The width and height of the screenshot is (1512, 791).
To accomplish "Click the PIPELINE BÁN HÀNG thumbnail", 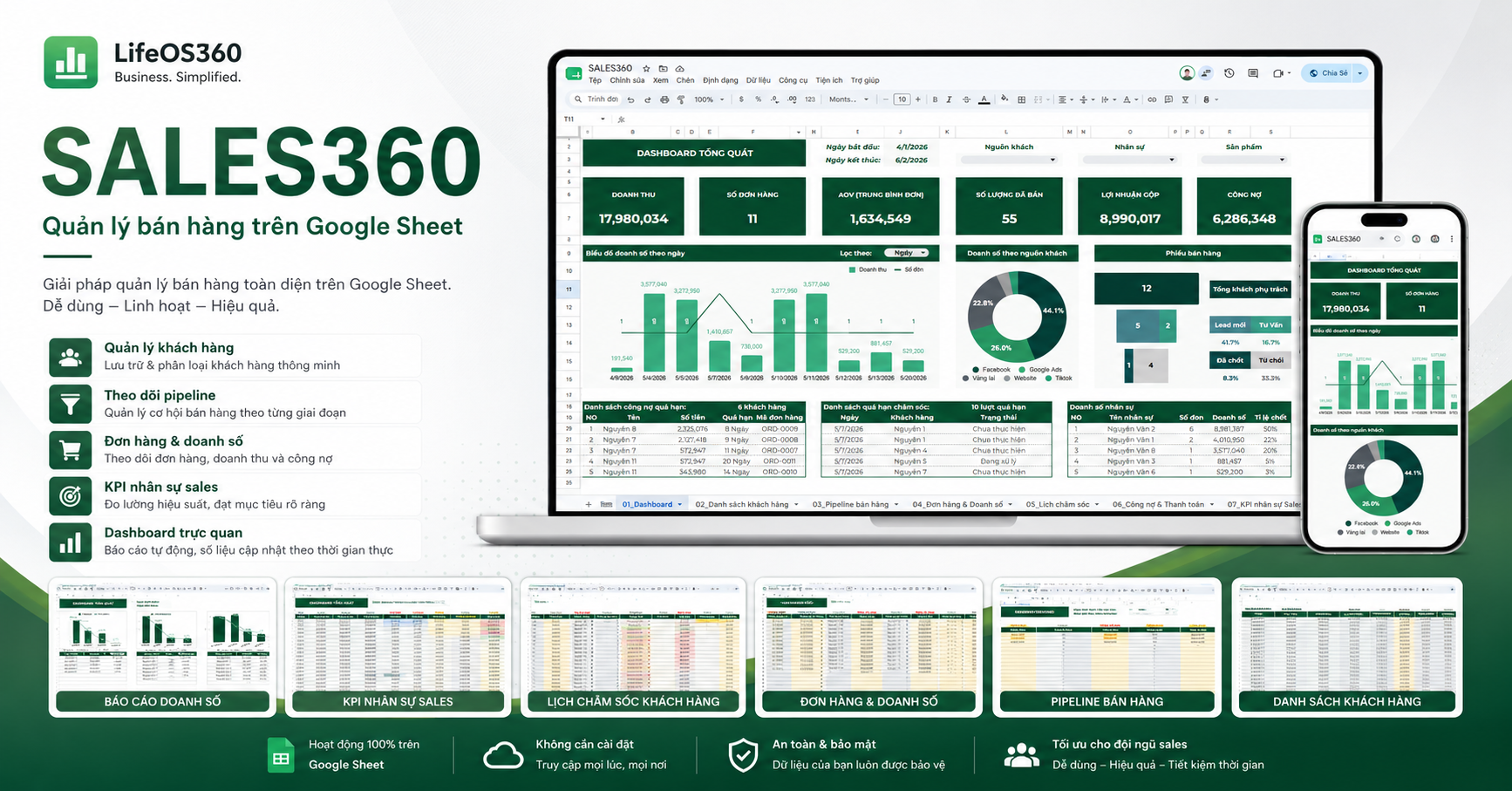I will click(x=1107, y=647).
